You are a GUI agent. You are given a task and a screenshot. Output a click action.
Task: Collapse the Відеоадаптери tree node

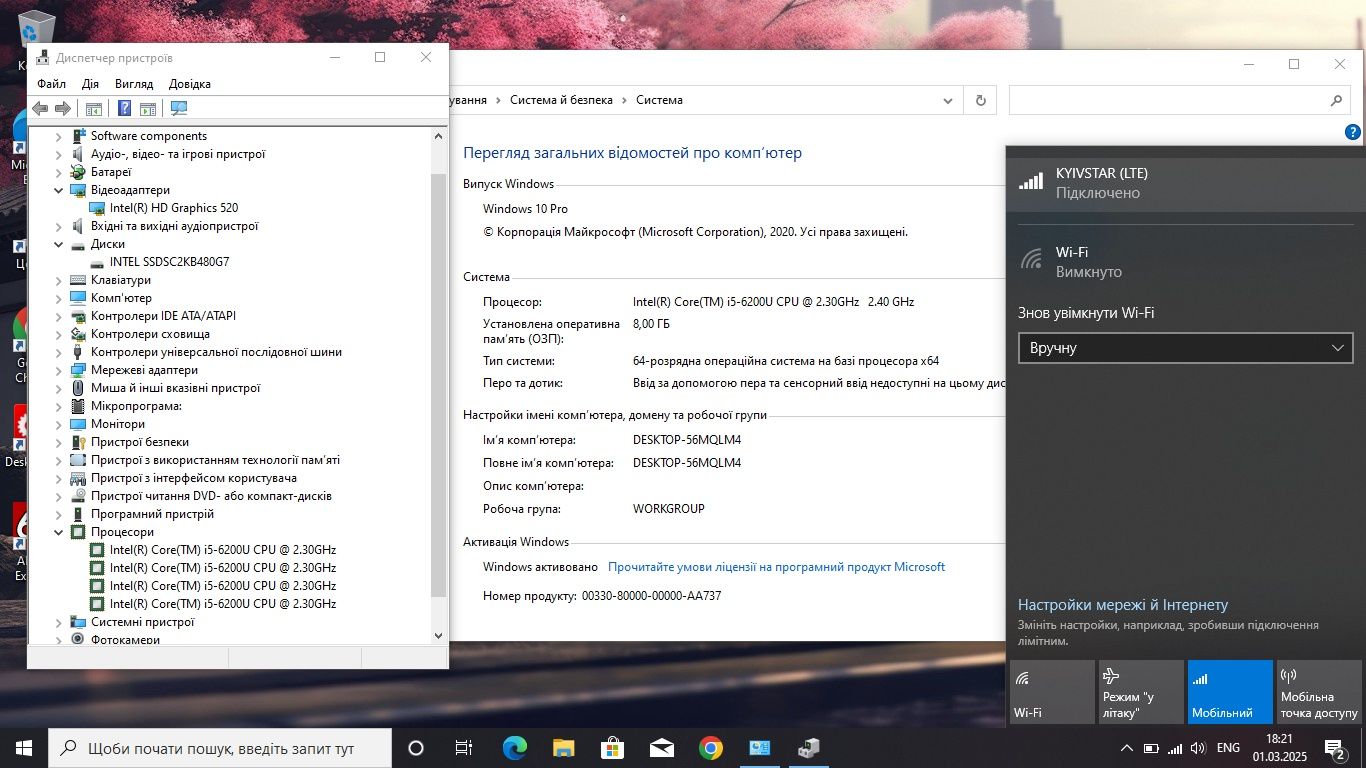[59, 190]
